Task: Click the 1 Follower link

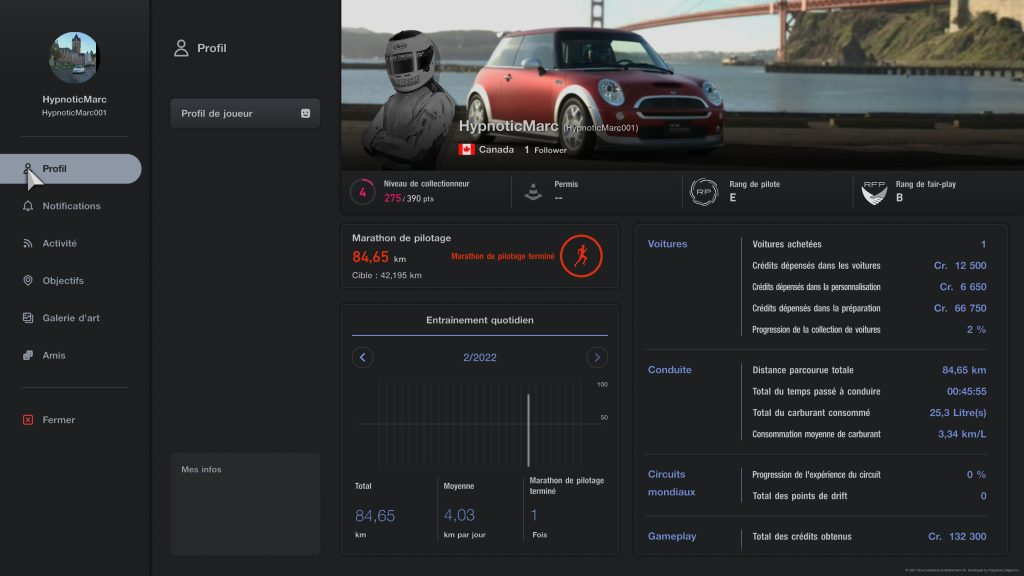Action: click(x=545, y=150)
